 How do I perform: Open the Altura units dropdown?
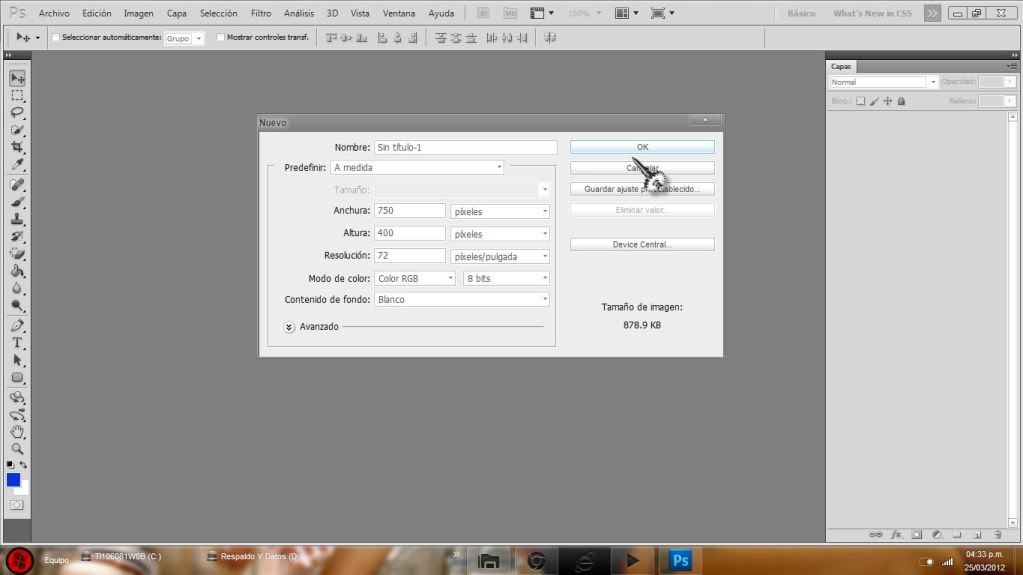(500, 234)
